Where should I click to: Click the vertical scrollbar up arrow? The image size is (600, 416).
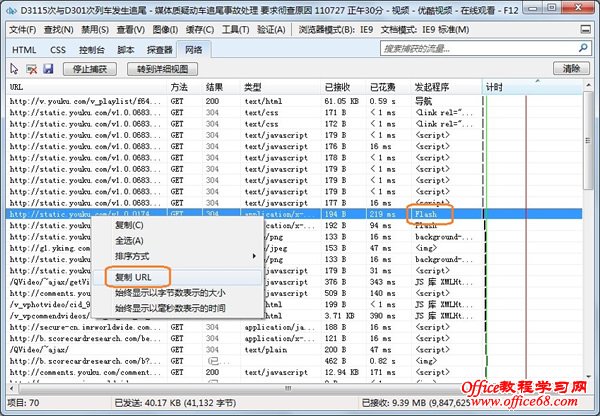tap(588, 85)
